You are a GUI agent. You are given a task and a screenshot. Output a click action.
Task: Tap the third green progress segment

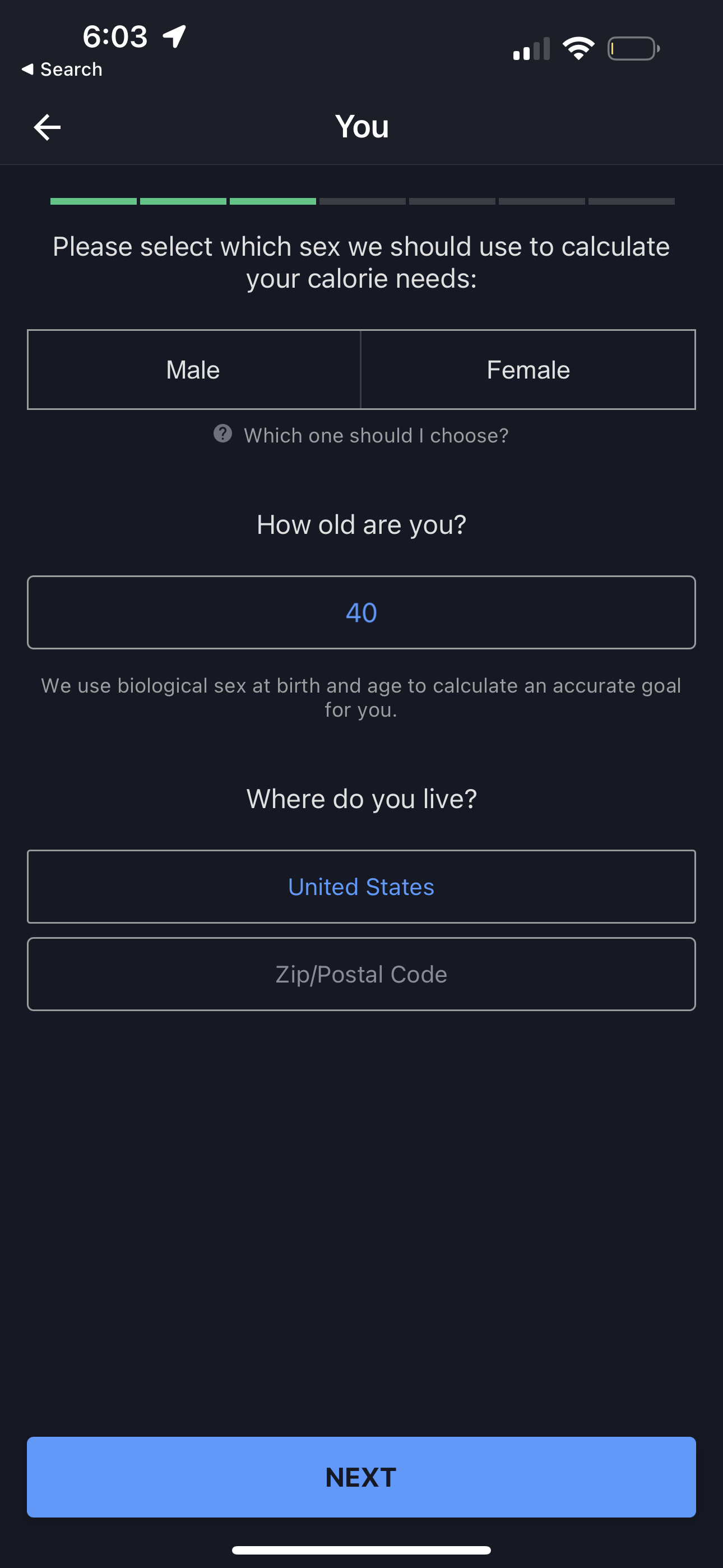pyautogui.click(x=272, y=201)
